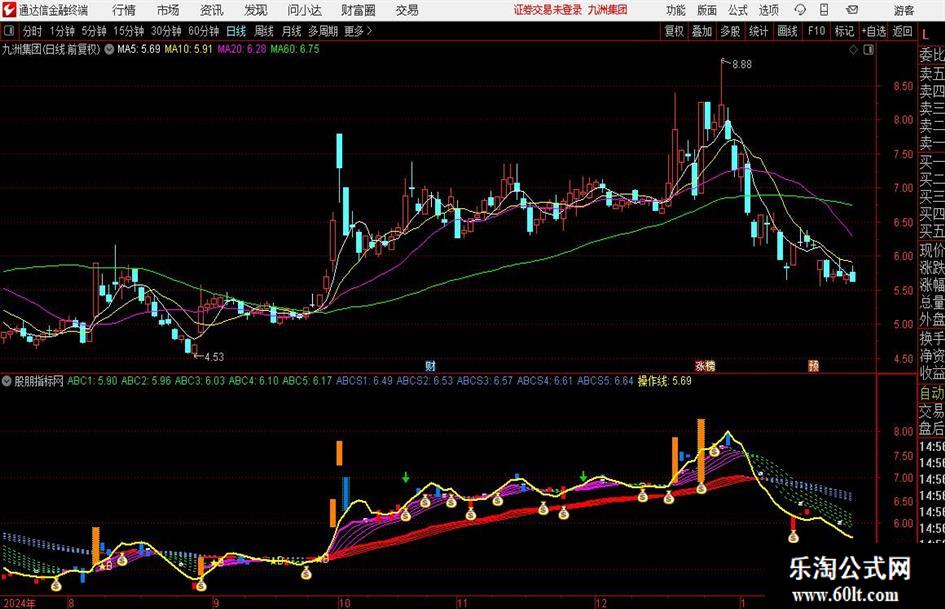
Task: Click the headset customer service icon
Action: tap(800, 10)
